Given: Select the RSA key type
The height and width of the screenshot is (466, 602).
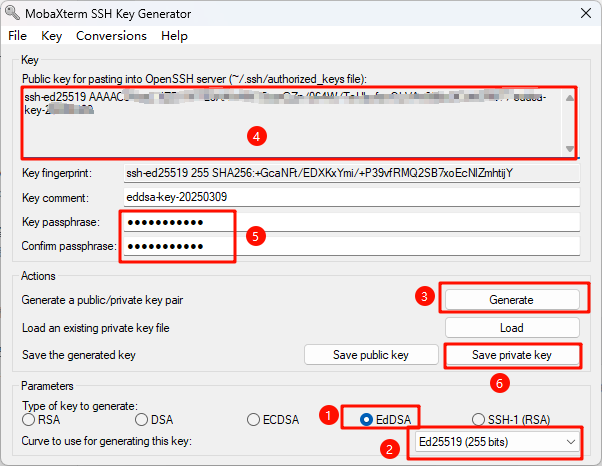Looking at the screenshot, I should 41,420.
